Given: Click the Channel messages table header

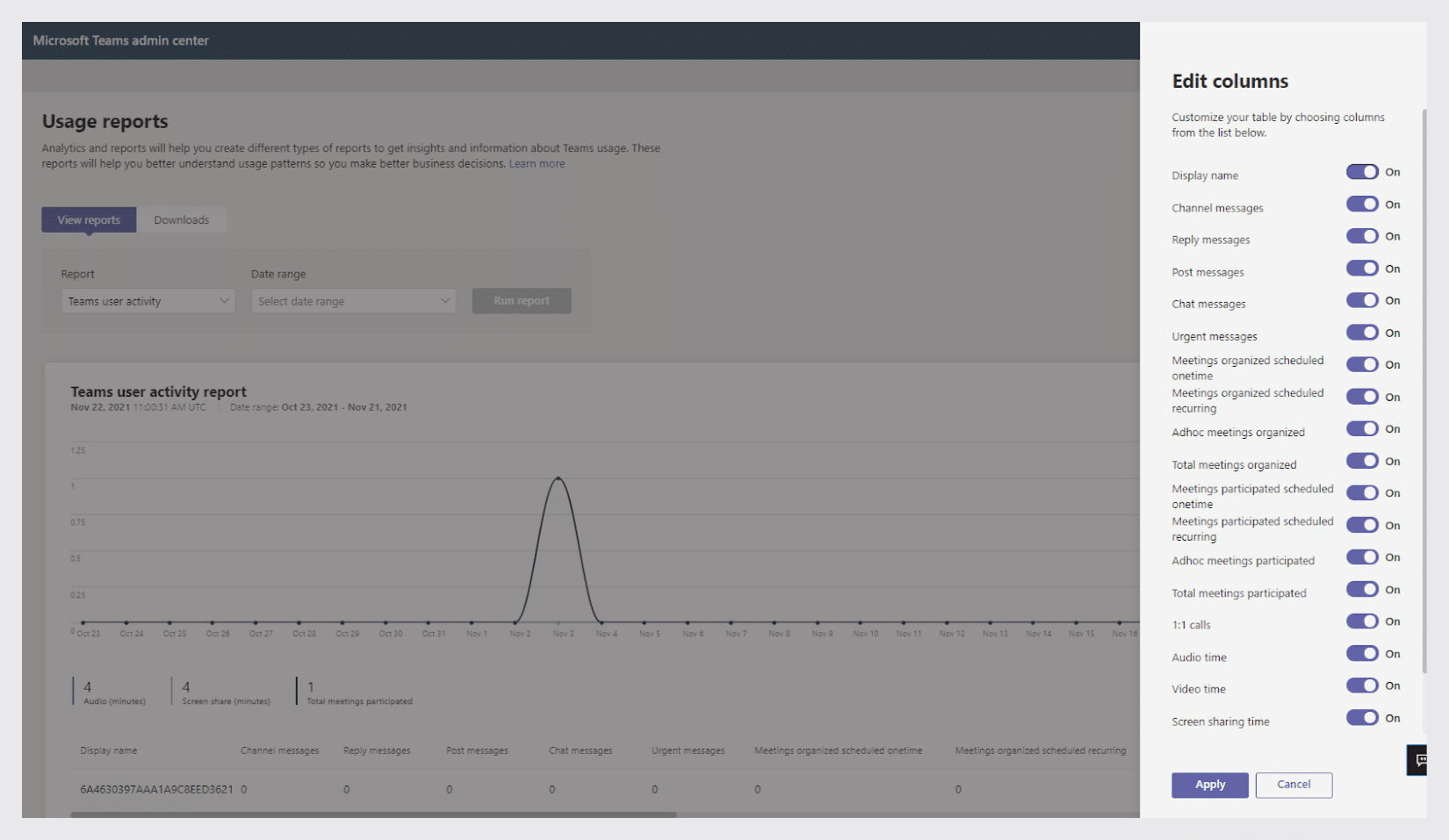Looking at the screenshot, I should [x=280, y=750].
